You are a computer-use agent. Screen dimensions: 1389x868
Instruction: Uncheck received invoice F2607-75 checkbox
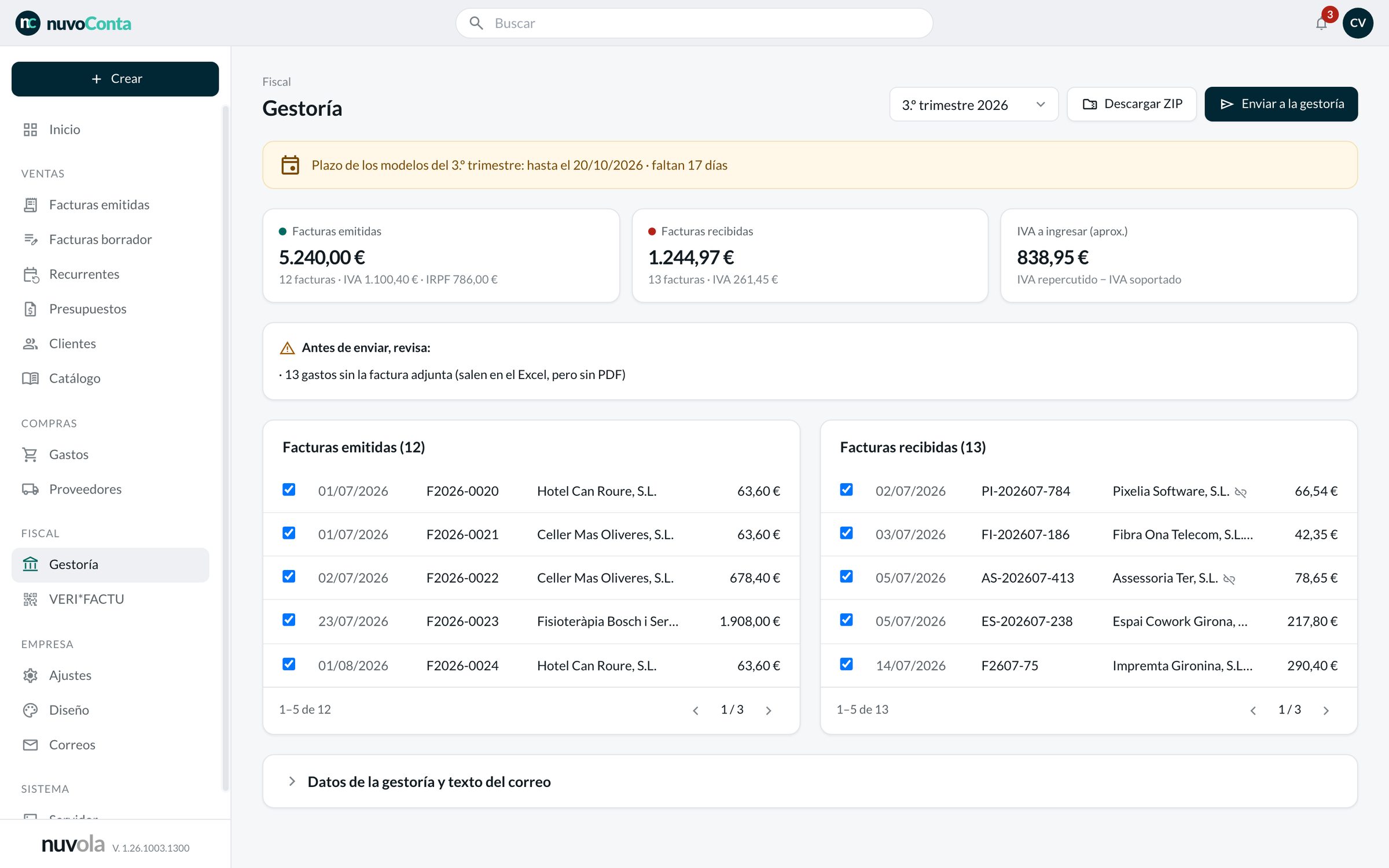[x=846, y=664]
